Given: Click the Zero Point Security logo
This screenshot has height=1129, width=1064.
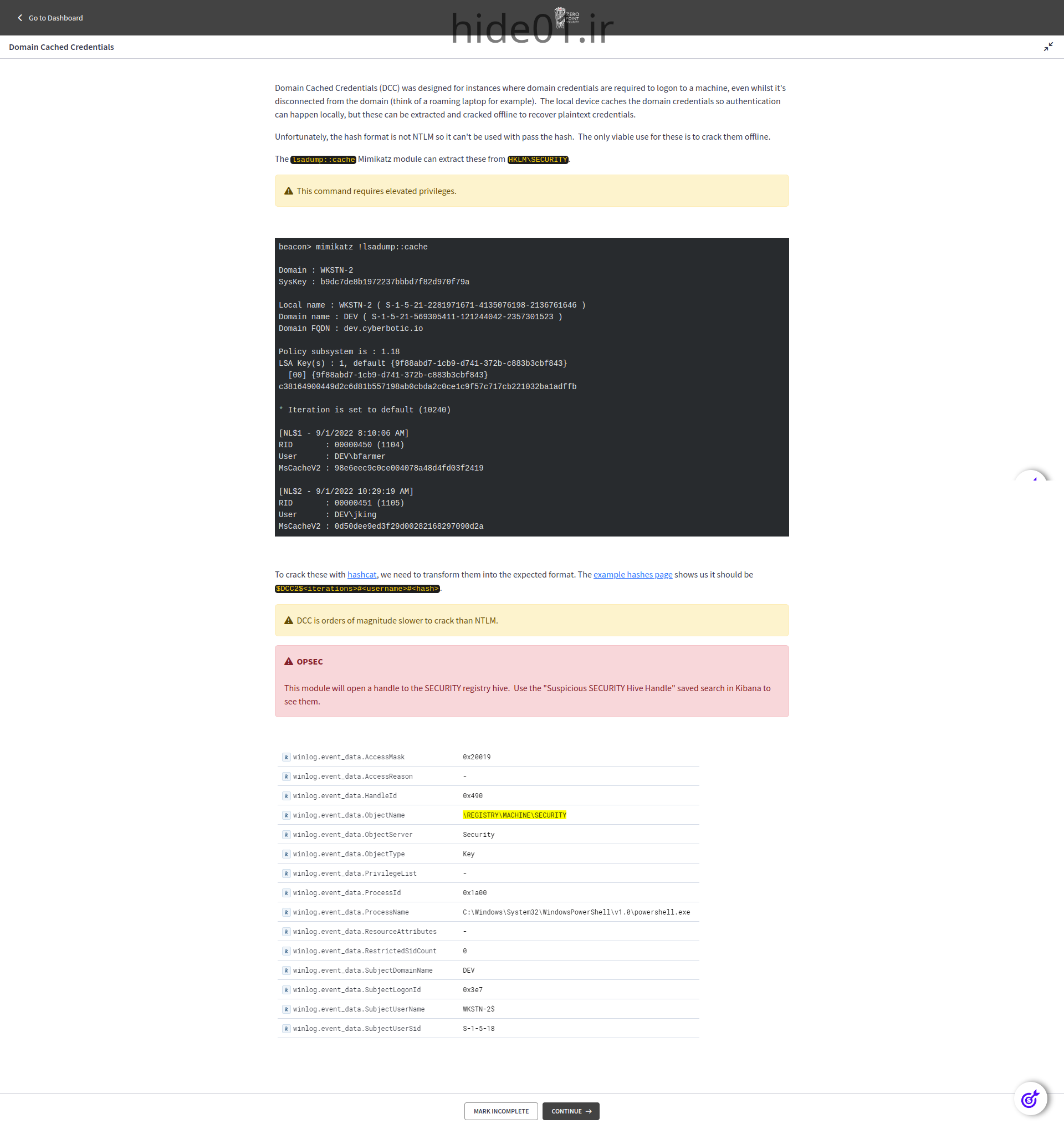Looking at the screenshot, I should click(x=566, y=17).
